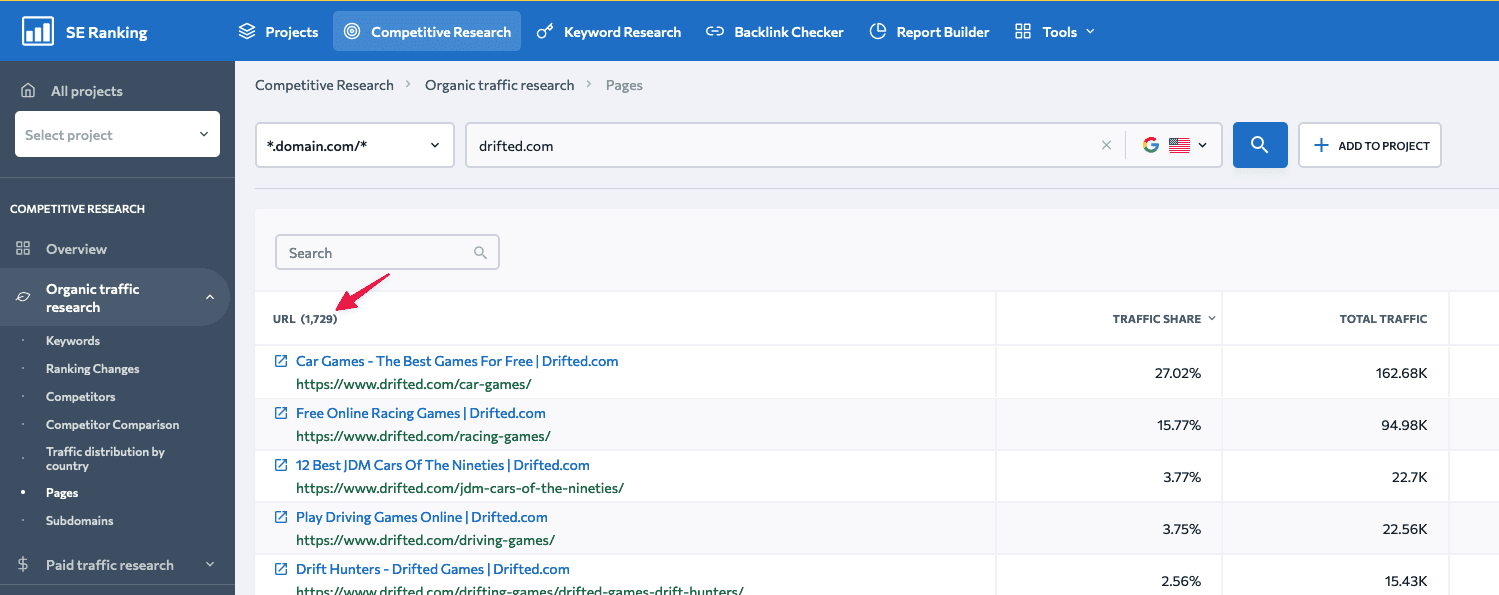Open the Select project dropdown
This screenshot has width=1499, height=595.
[117, 134]
